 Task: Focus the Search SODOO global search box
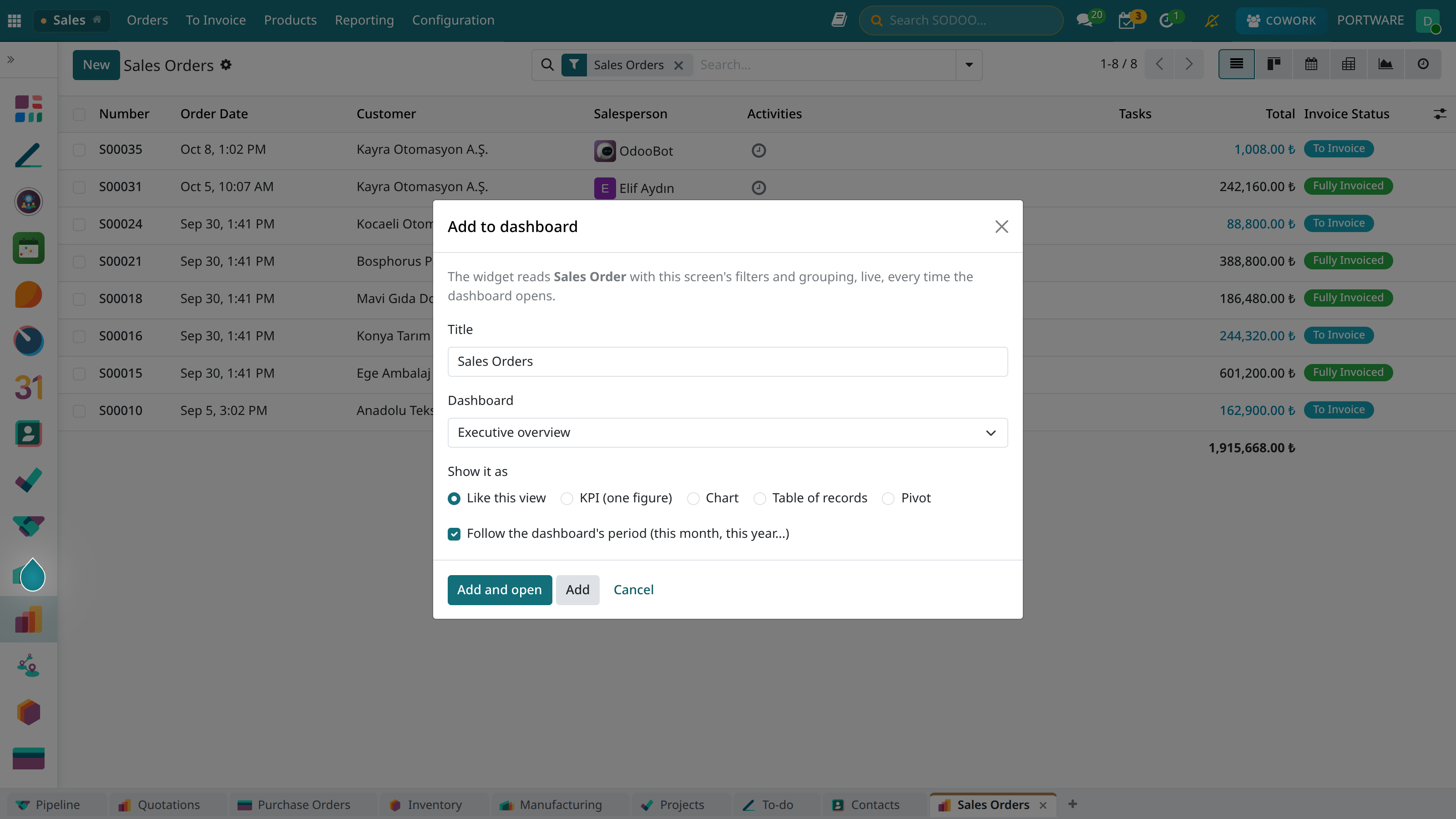click(x=961, y=20)
